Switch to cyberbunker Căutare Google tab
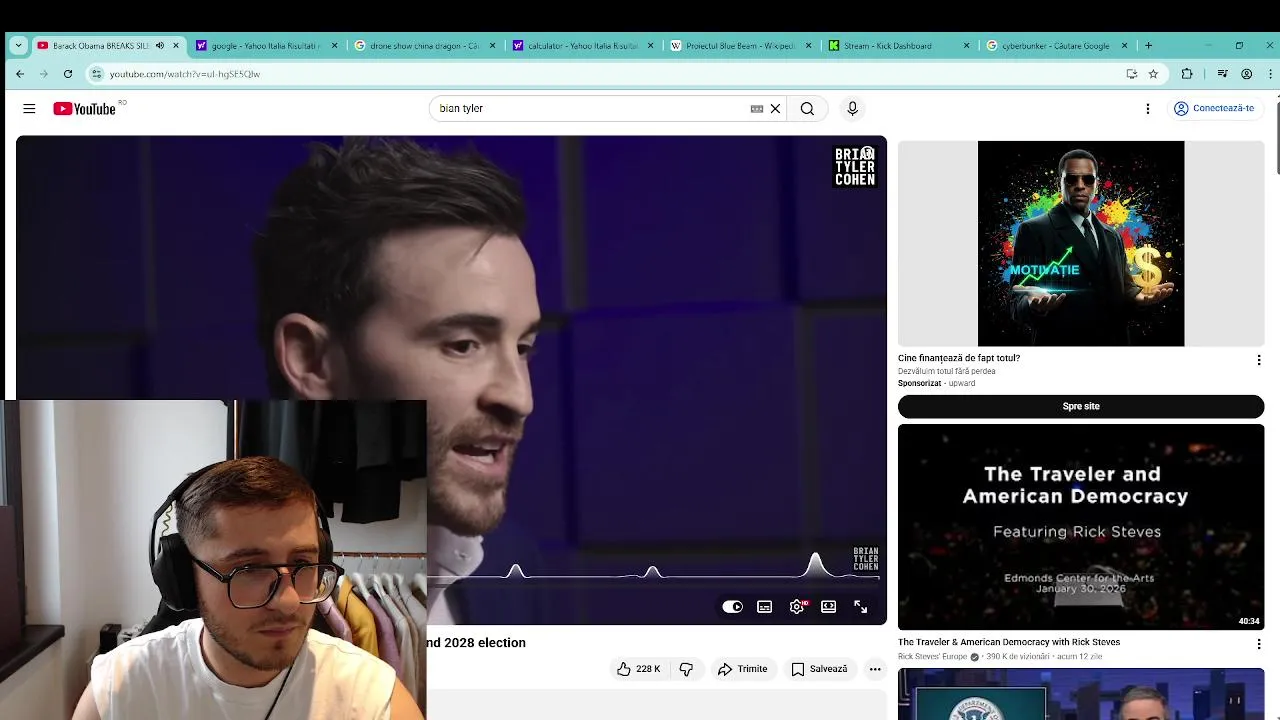This screenshot has width=1280, height=720. coord(1057,45)
